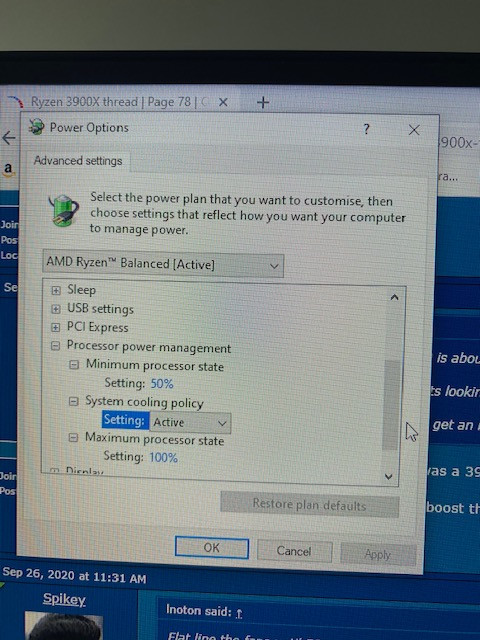
Task: Select the PCI Express label
Action: coord(98,327)
